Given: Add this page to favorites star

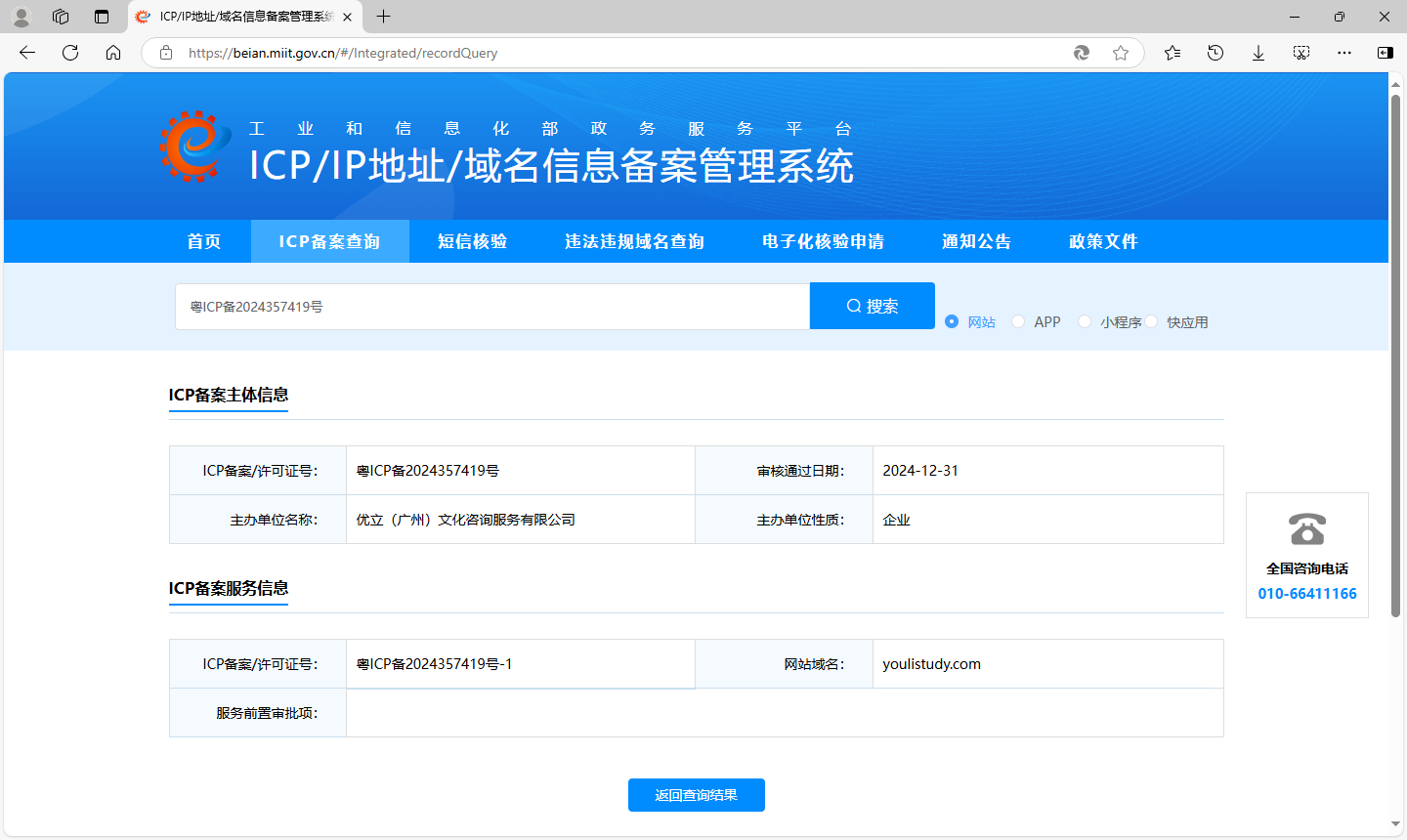Looking at the screenshot, I should point(1121,53).
